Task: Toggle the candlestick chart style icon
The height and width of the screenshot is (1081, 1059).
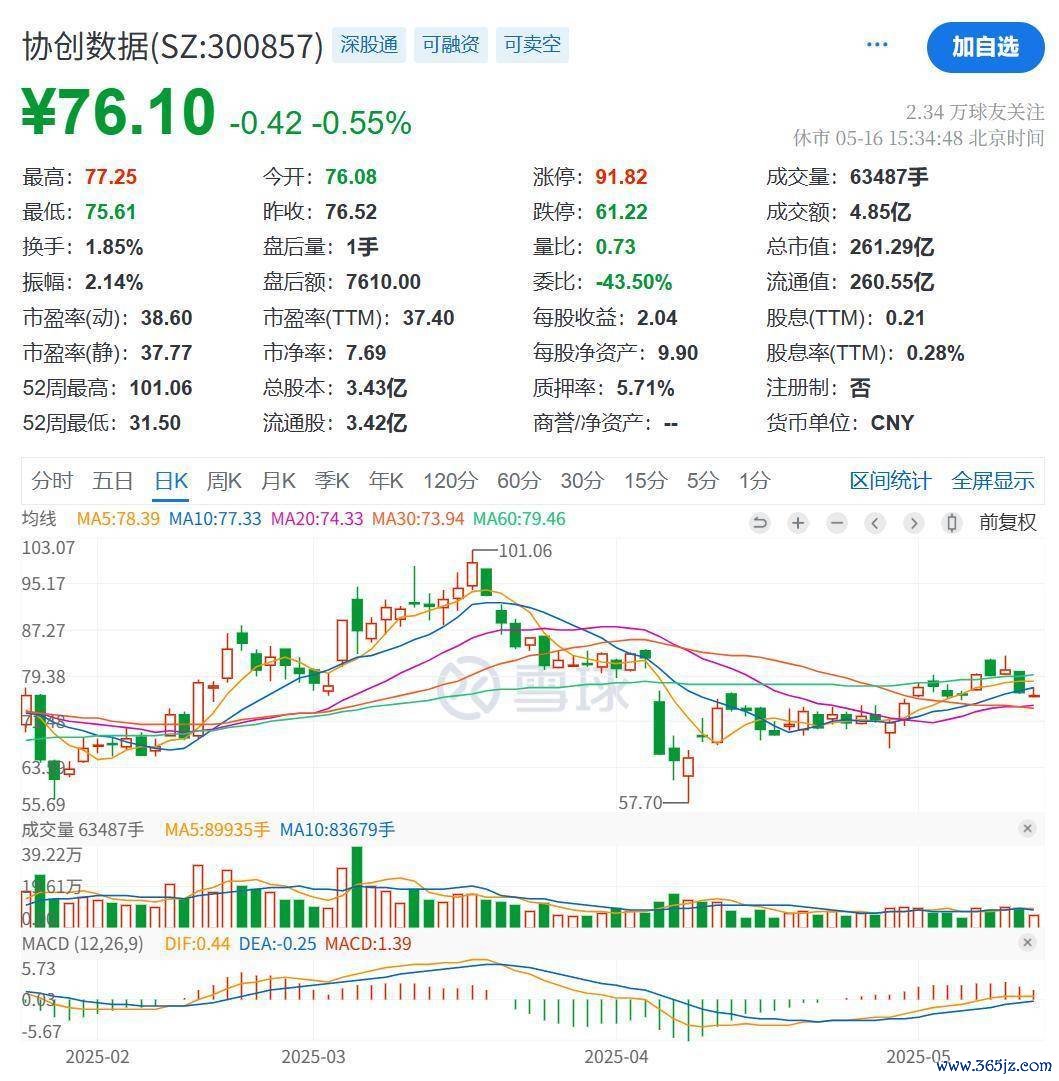Action: pyautogui.click(x=952, y=523)
